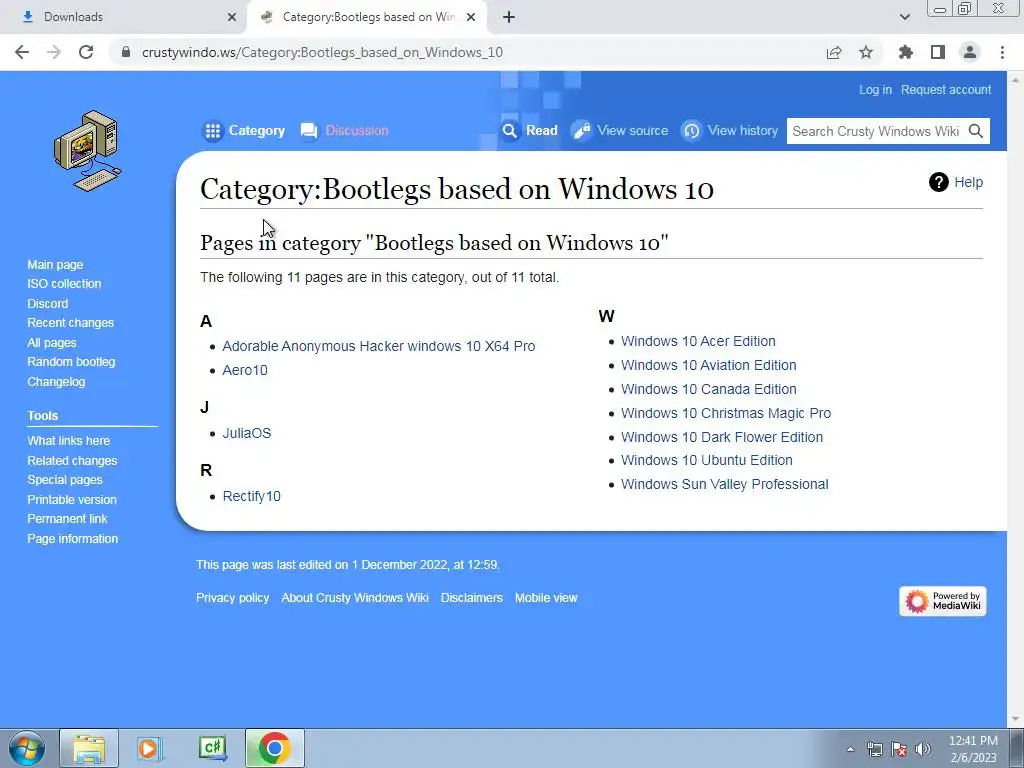The width and height of the screenshot is (1024, 768).
Task: Click the Category grid icon
Action: 212,131
